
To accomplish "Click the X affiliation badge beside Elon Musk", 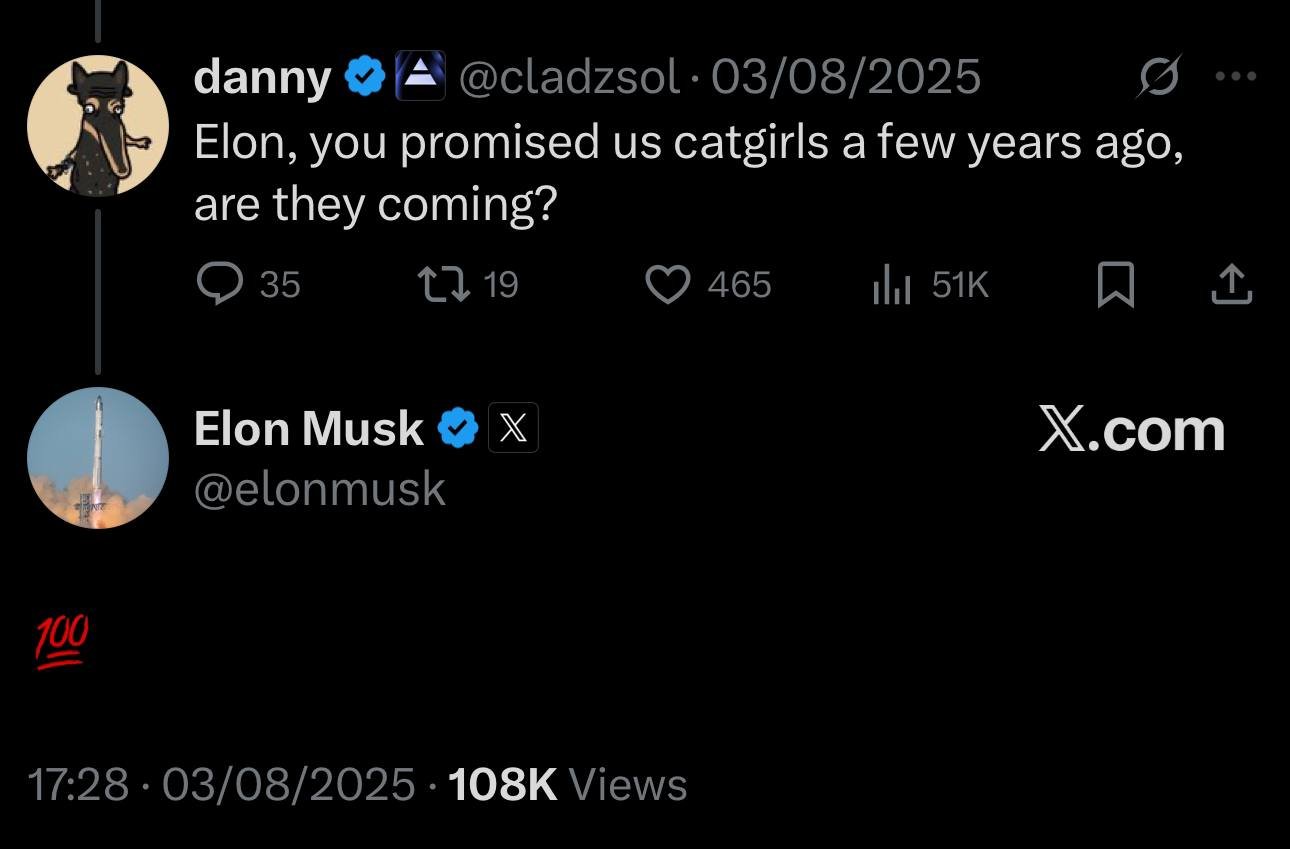I will pyautogui.click(x=513, y=428).
